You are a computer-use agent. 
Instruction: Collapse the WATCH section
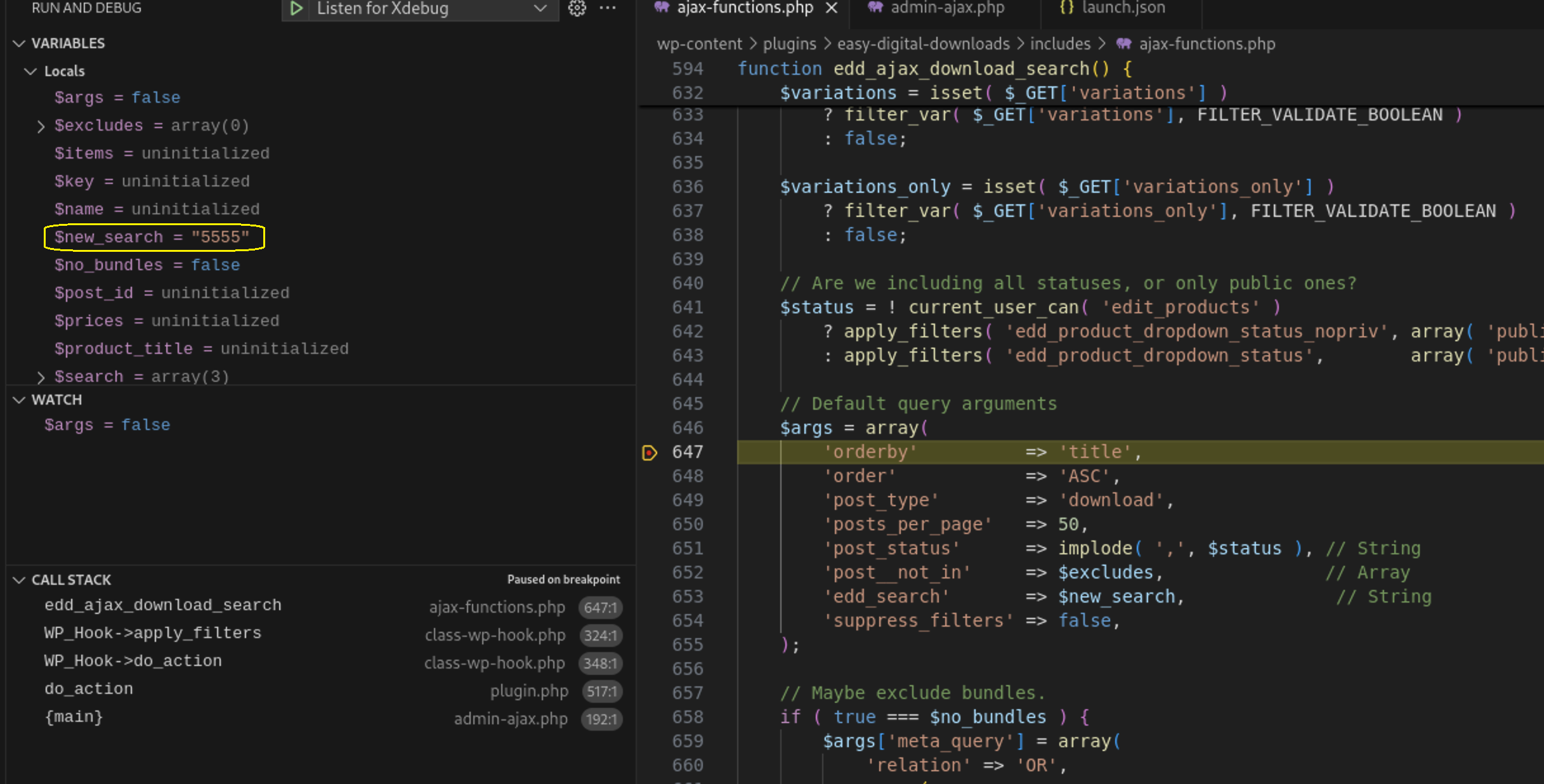pyautogui.click(x=19, y=400)
